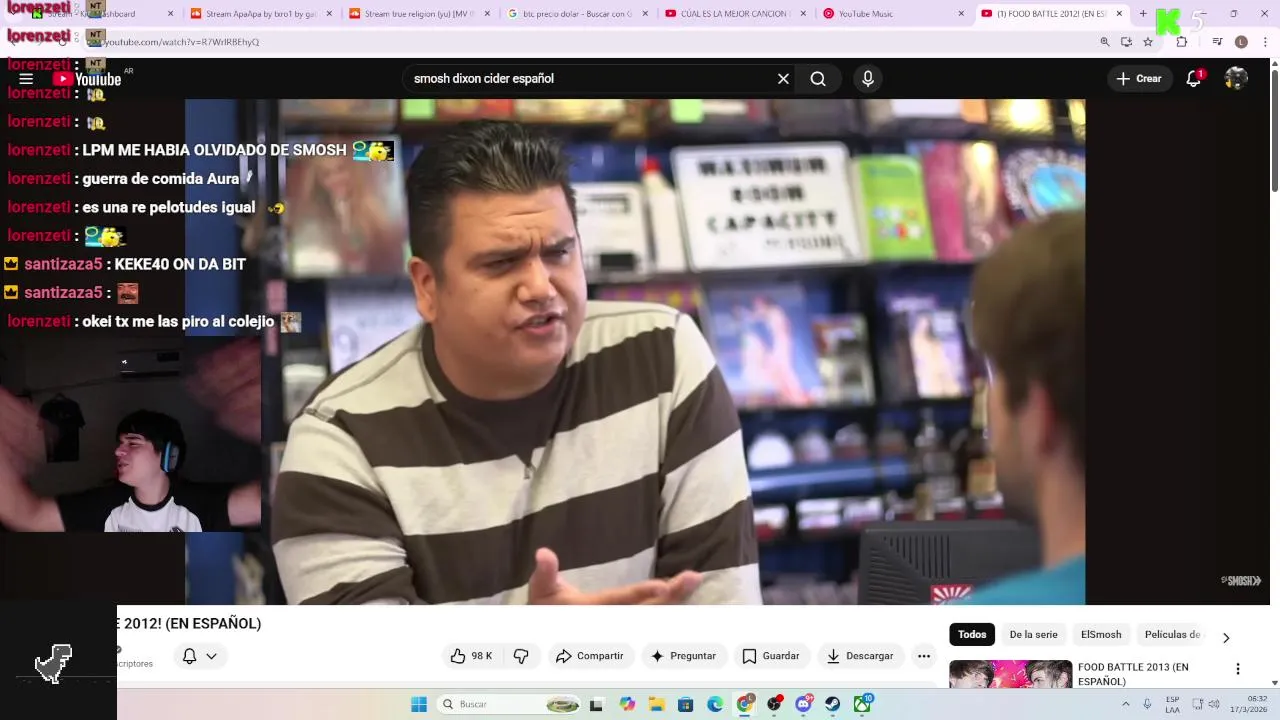This screenshot has height=720, width=1280.
Task: Open the three-dot more actions menu
Action: (x=924, y=656)
